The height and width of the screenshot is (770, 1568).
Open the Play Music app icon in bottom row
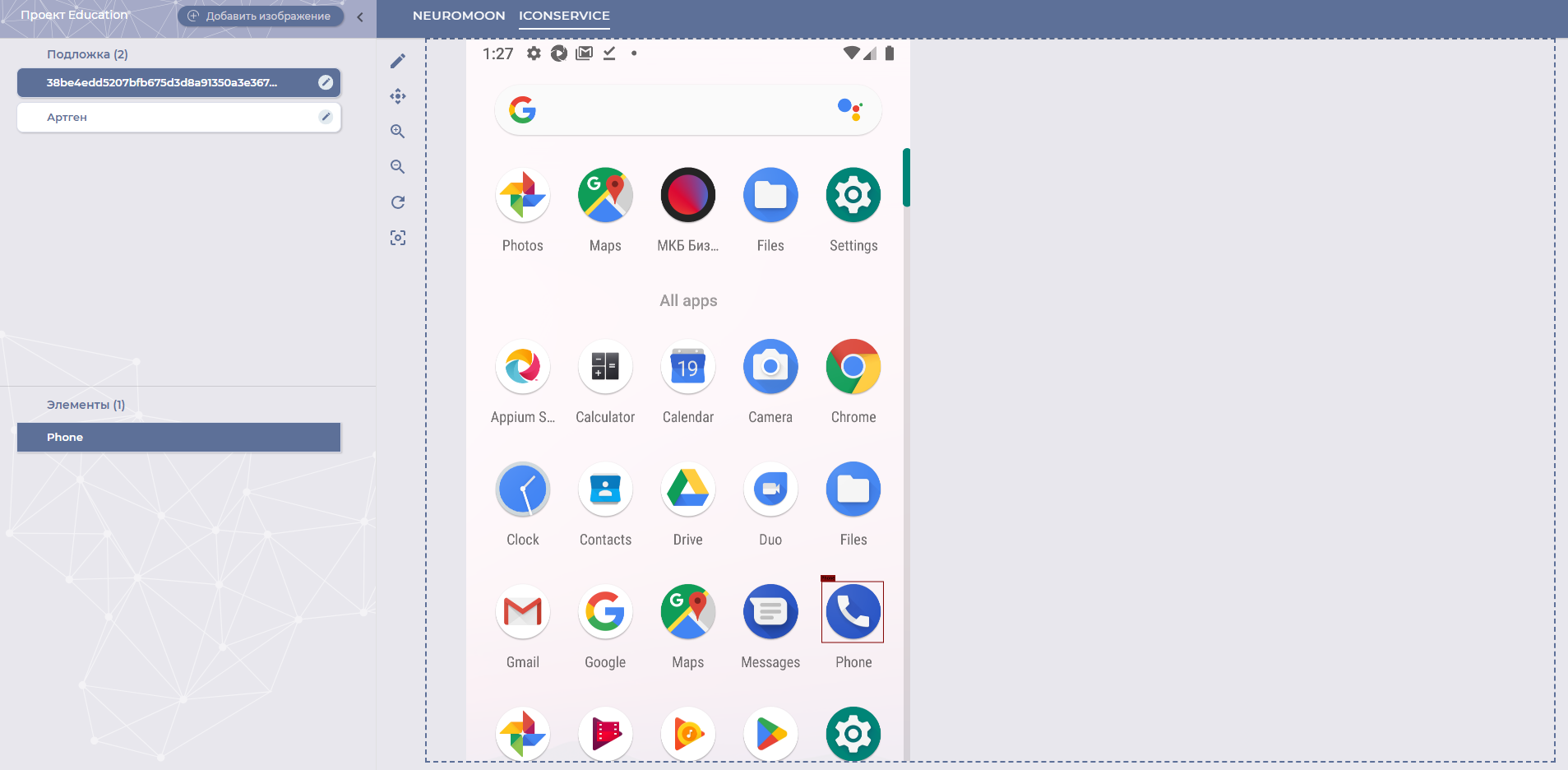coord(688,733)
